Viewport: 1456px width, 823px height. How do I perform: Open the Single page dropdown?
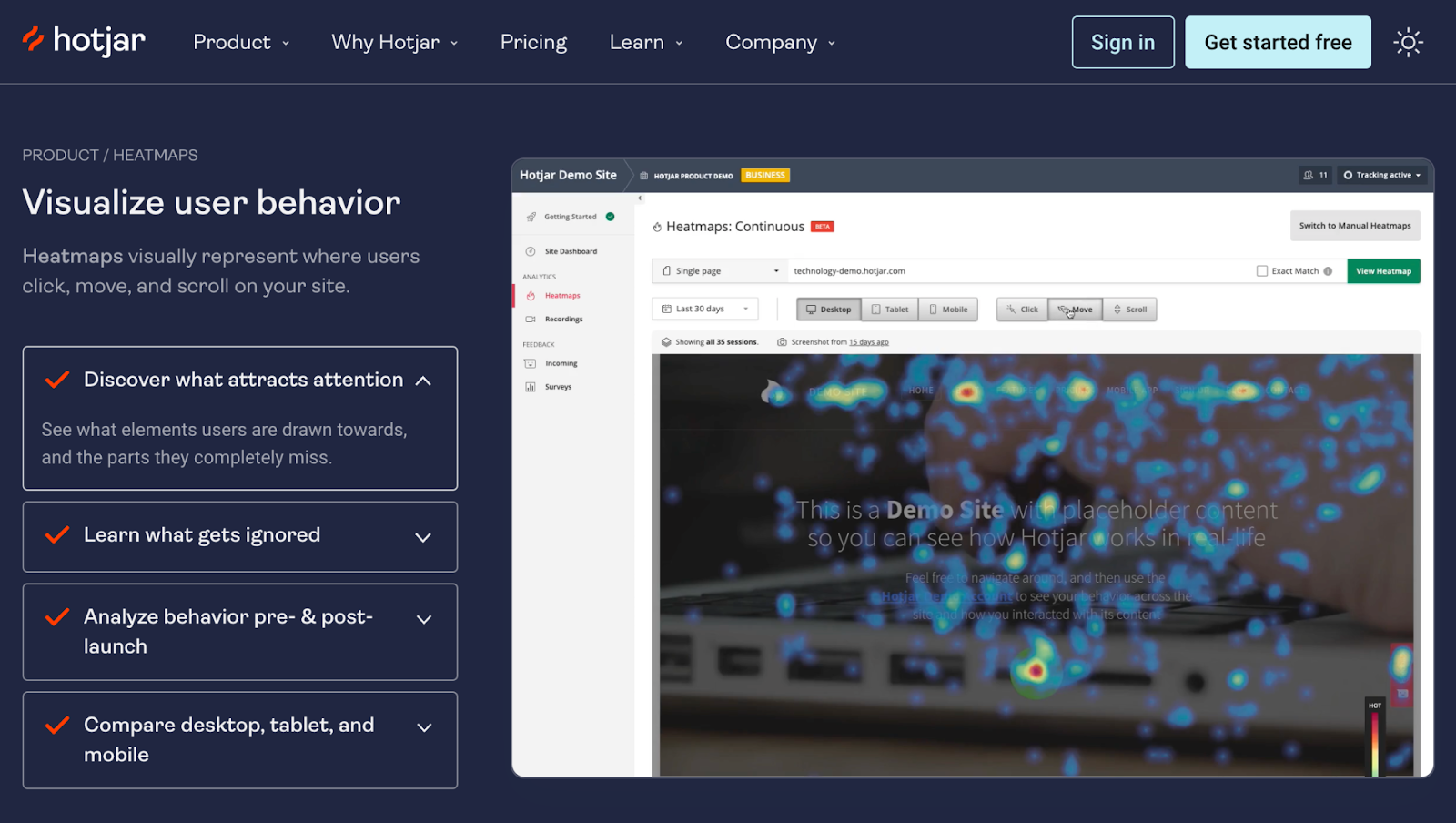720,271
